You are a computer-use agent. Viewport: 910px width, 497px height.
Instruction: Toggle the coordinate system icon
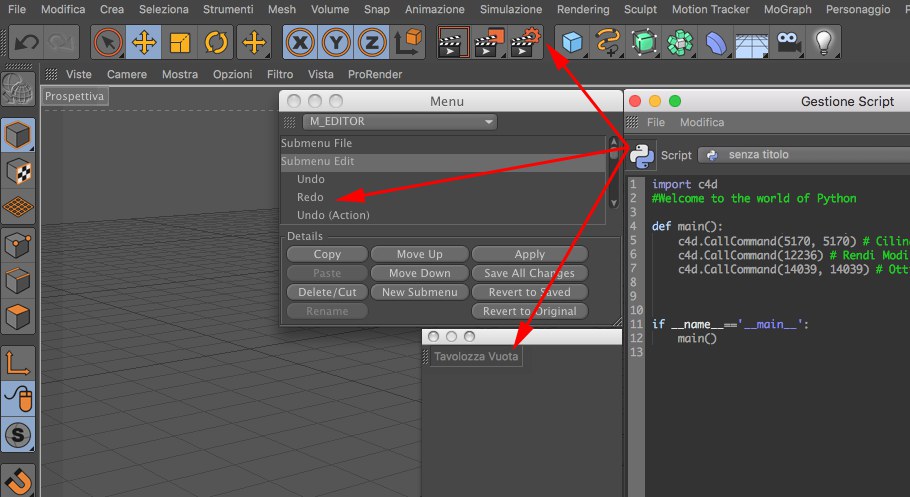(x=408, y=42)
